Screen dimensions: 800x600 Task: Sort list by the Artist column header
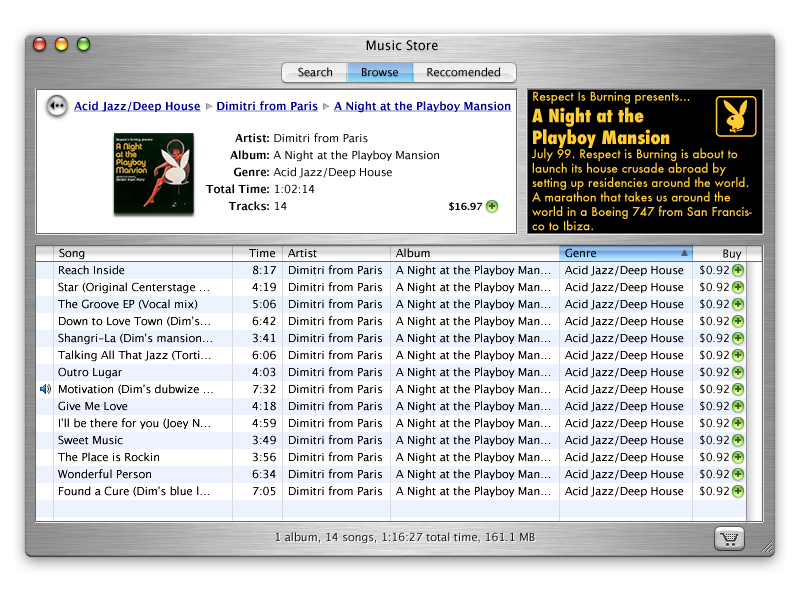coord(336,254)
